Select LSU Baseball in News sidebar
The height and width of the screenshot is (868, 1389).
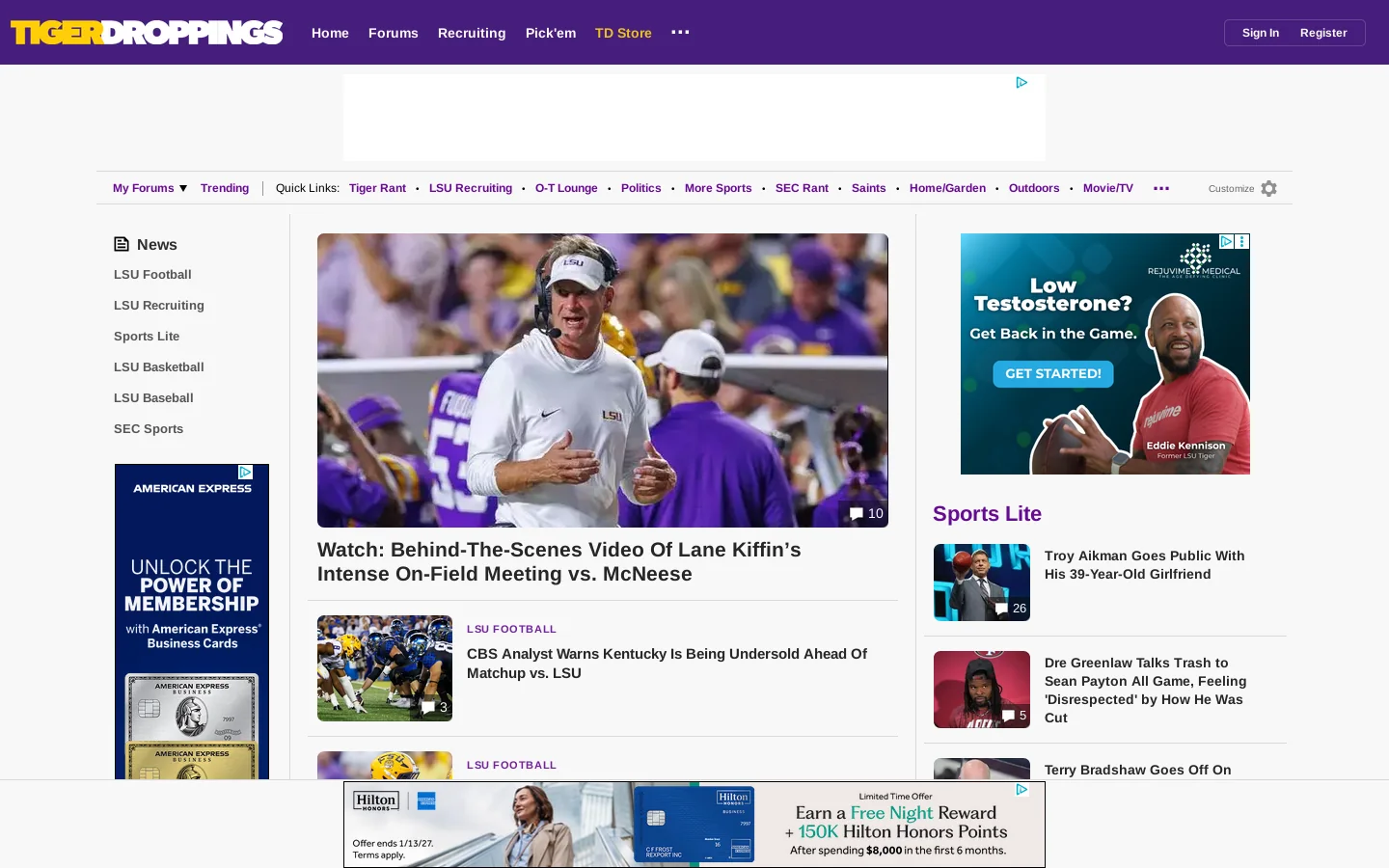153,398
